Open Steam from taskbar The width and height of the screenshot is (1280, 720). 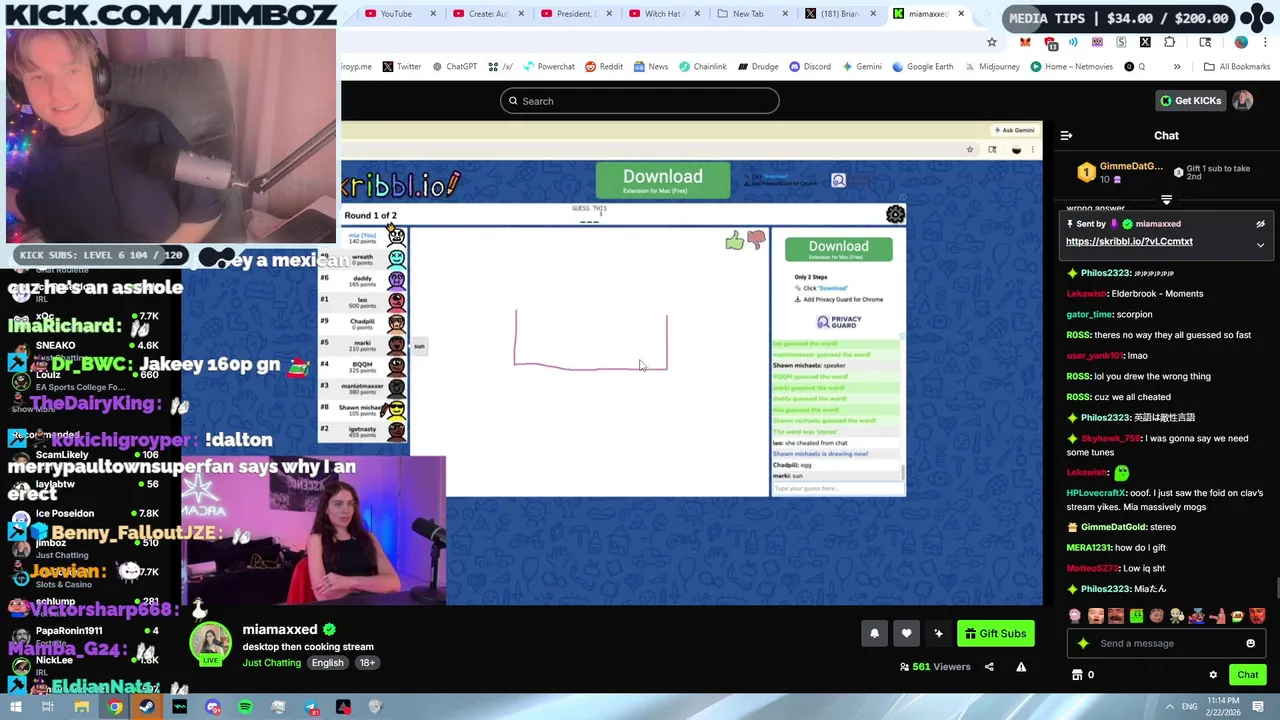147,707
